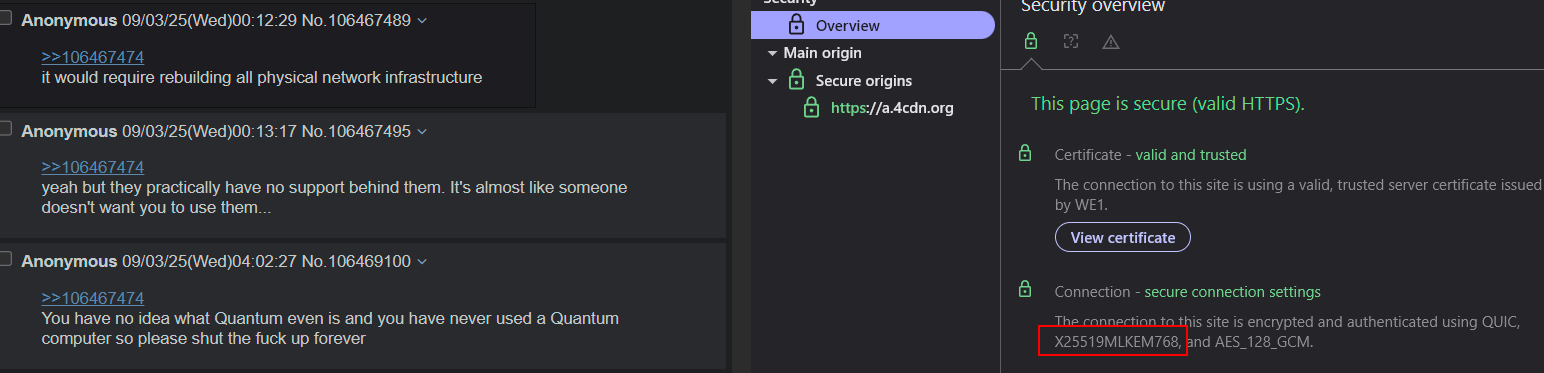Collapse the Secure origins section

tap(772, 81)
